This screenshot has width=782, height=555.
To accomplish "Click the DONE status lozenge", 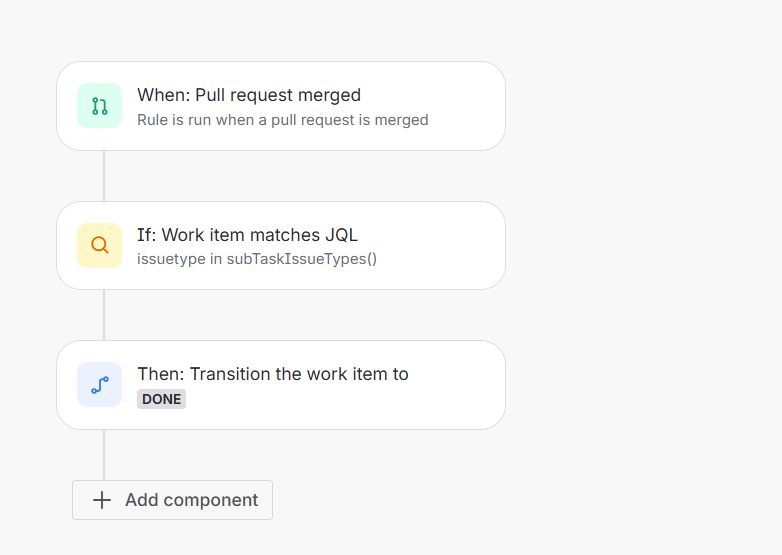I will pos(162,399).
